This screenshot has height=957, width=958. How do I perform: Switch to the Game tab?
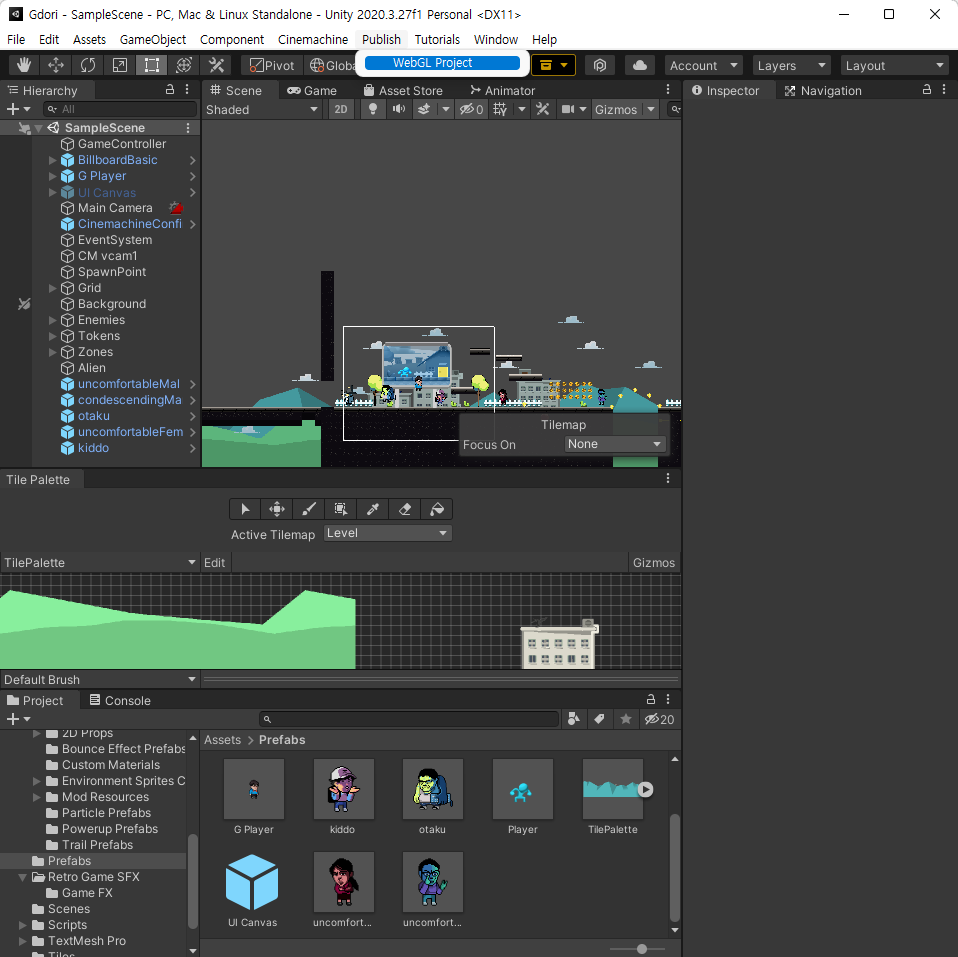coord(312,90)
